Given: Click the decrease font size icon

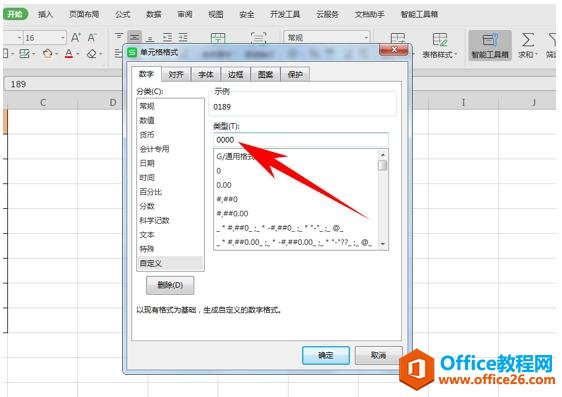Looking at the screenshot, I should click(x=92, y=37).
